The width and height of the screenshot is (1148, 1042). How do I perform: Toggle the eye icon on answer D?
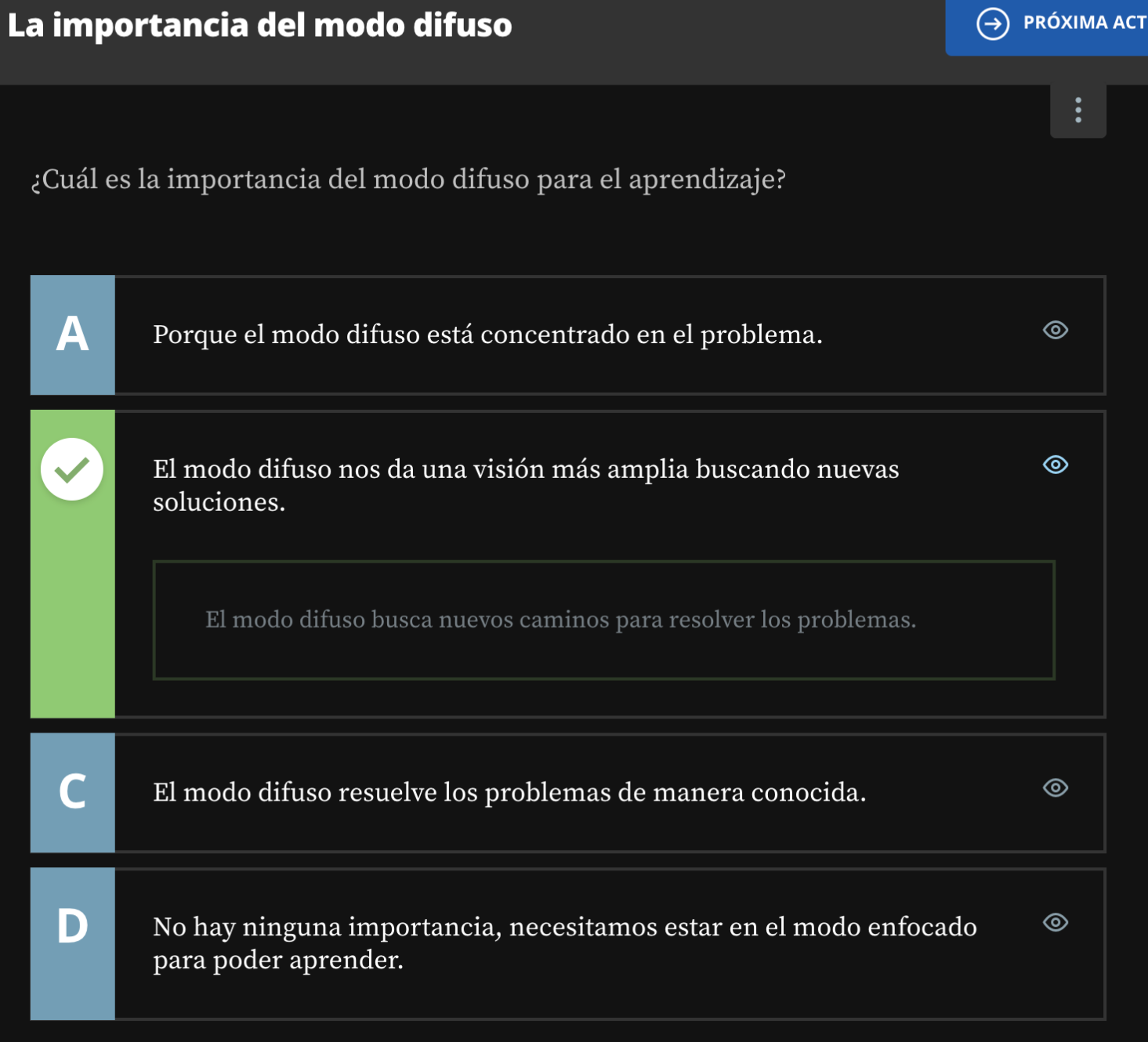(1055, 922)
